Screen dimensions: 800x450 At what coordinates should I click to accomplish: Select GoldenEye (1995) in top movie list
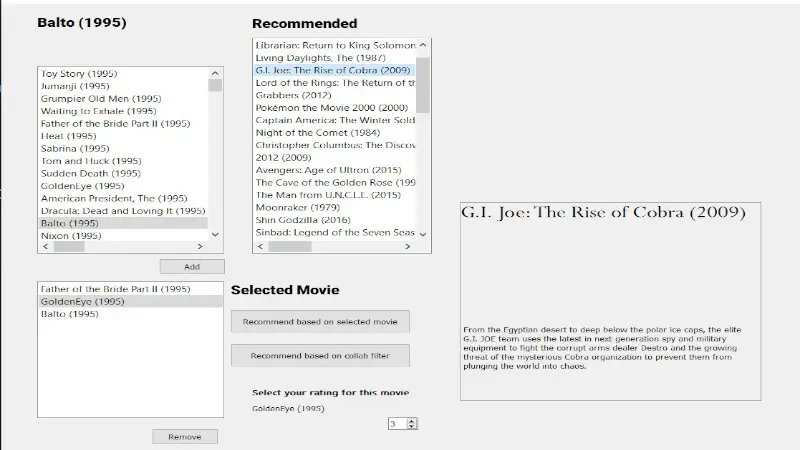(123, 186)
